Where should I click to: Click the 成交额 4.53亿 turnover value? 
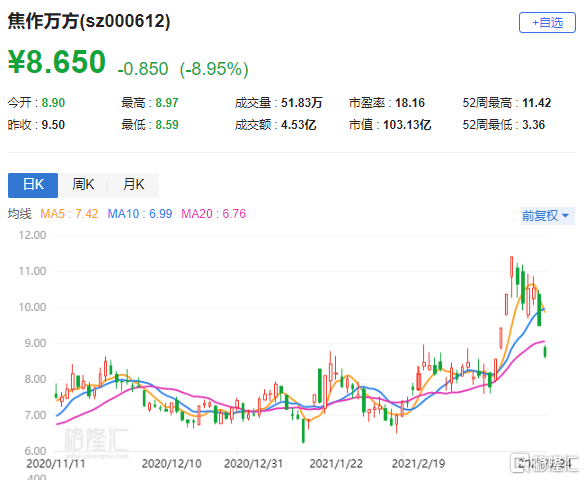coord(298,125)
